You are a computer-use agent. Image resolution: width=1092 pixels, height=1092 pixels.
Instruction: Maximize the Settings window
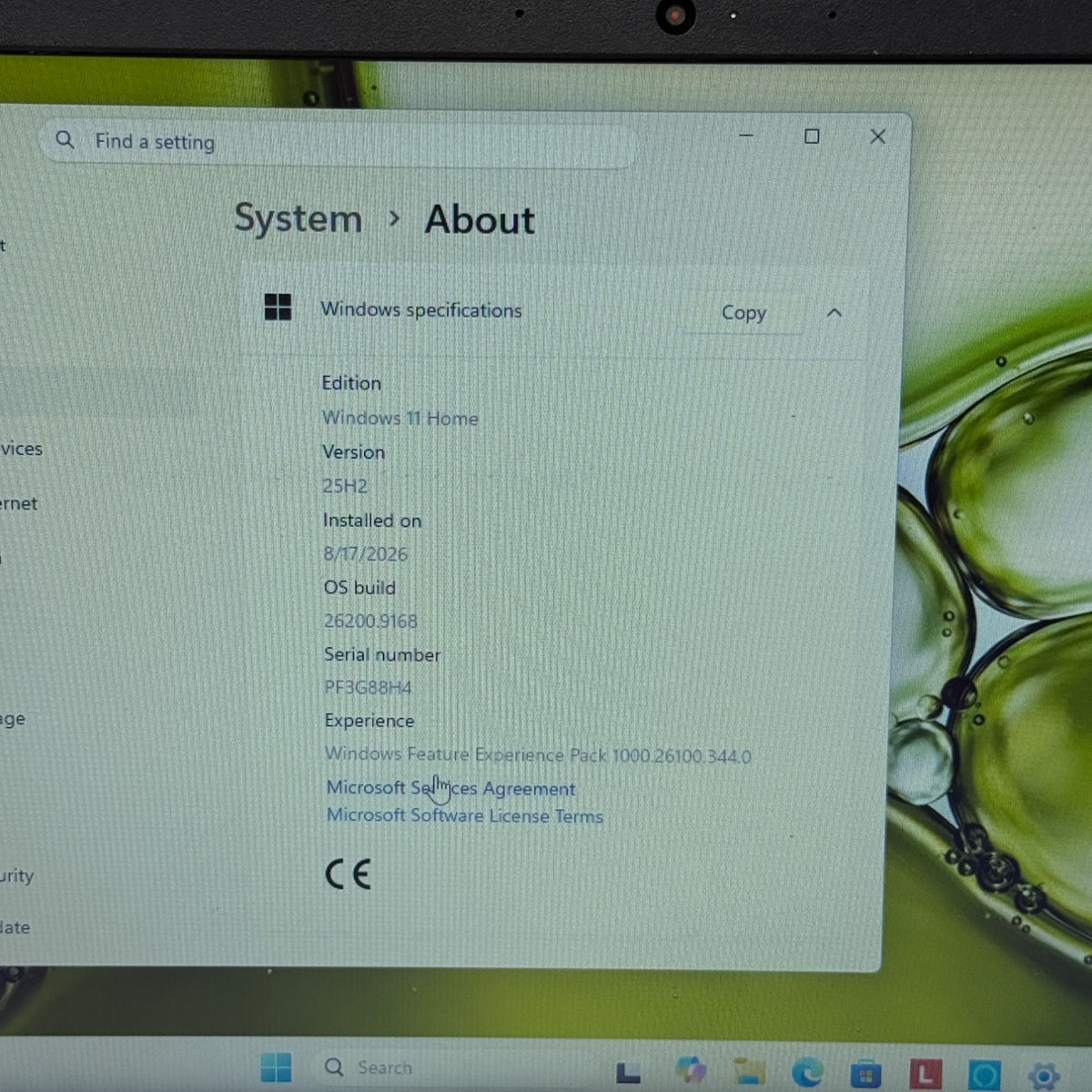point(812,136)
